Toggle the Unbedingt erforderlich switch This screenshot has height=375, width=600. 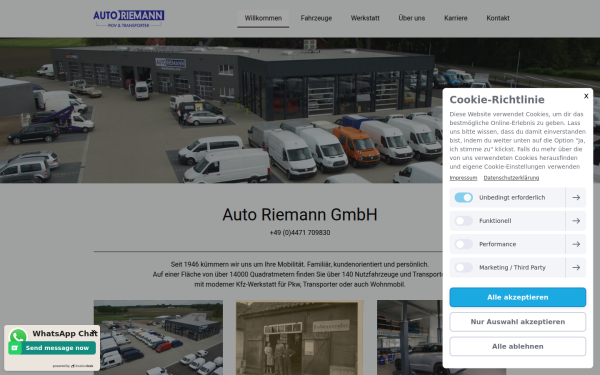pyautogui.click(x=463, y=197)
